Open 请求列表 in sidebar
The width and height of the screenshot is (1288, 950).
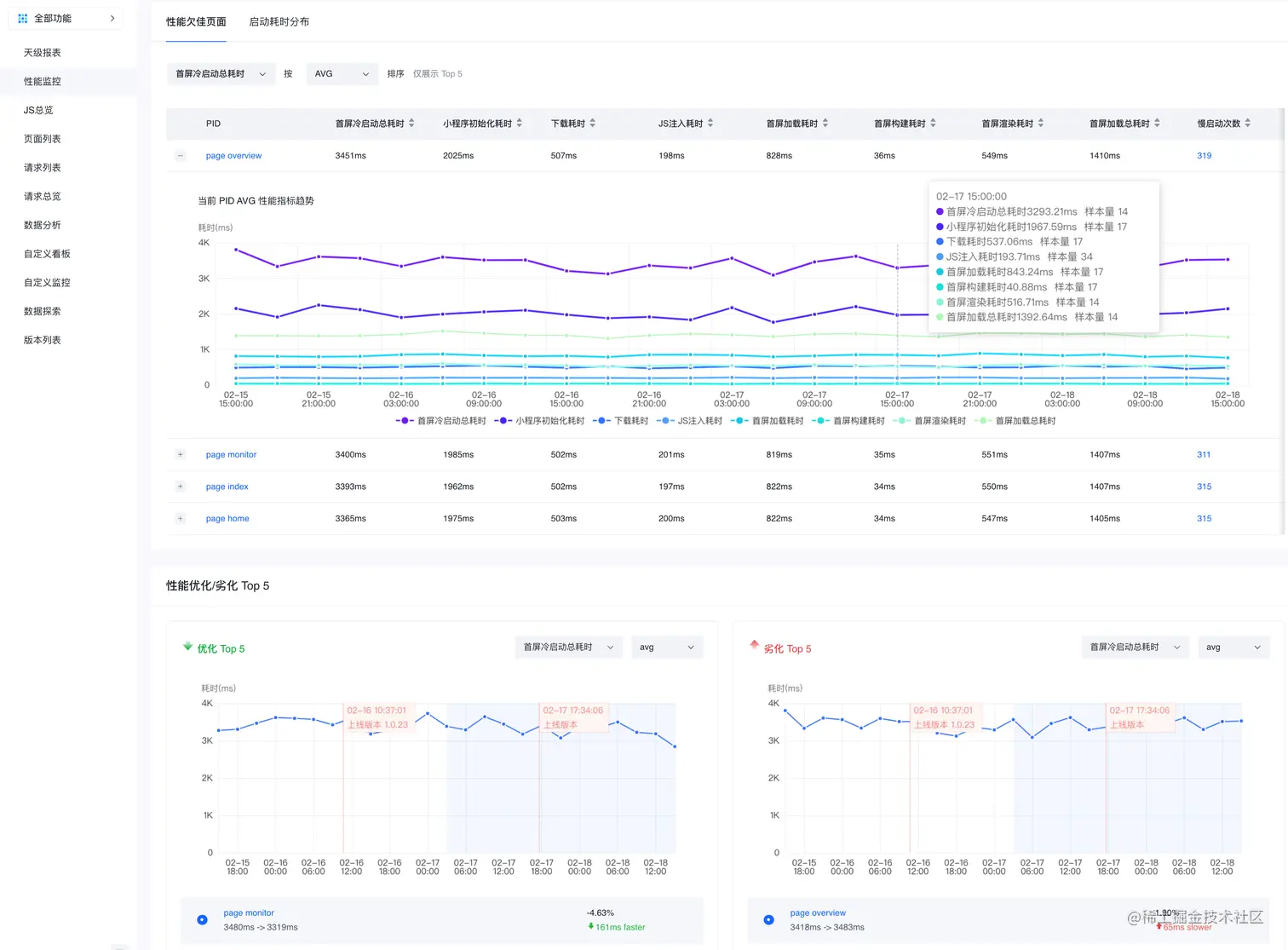[43, 168]
